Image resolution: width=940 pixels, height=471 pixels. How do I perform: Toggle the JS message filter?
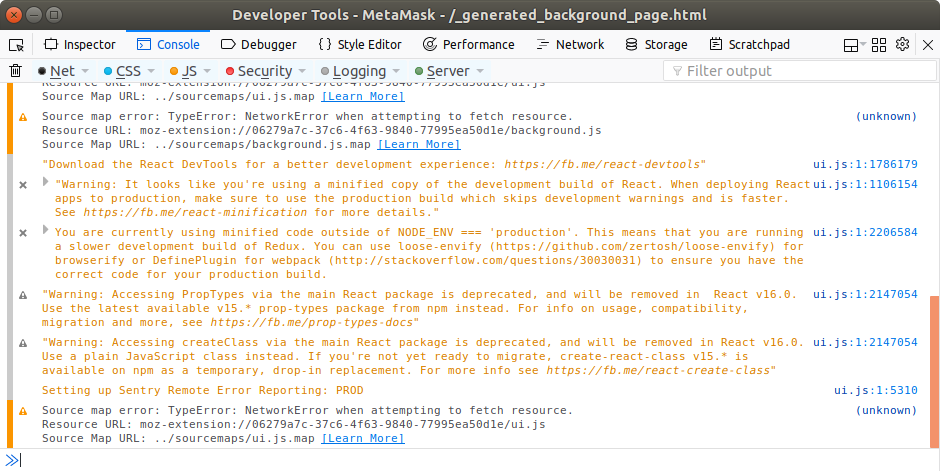(x=183, y=71)
